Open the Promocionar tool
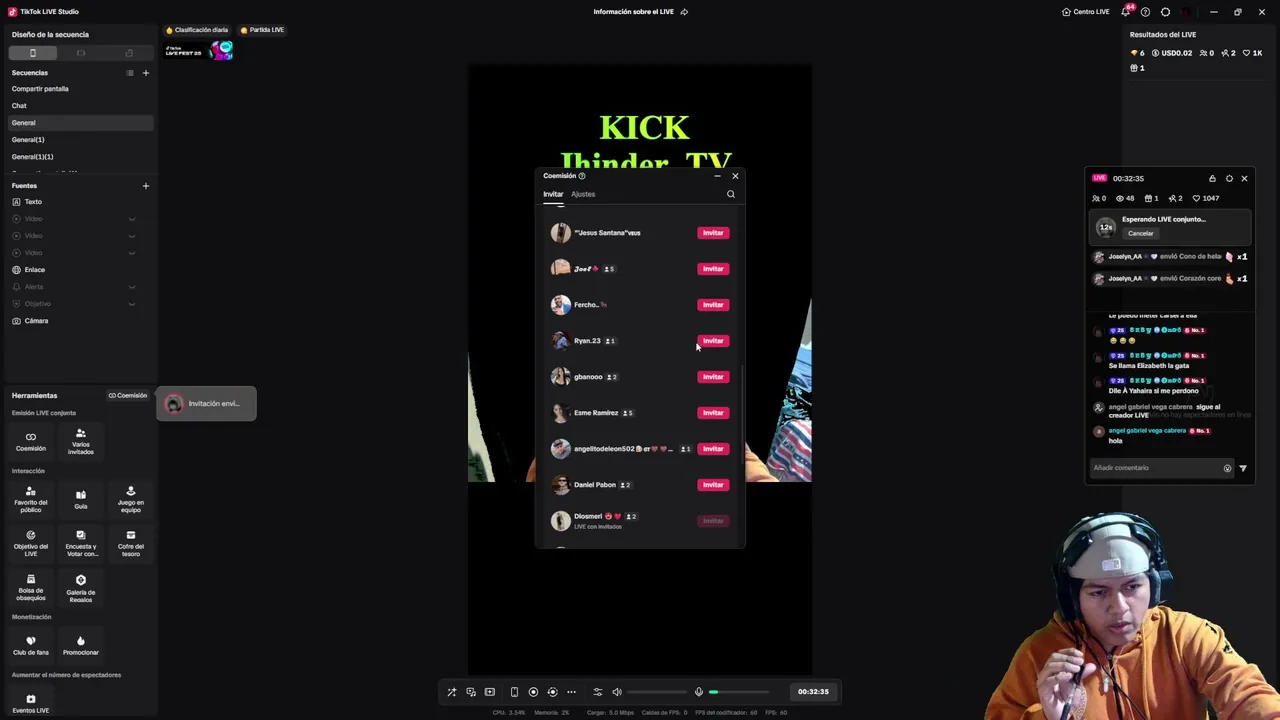The width and height of the screenshot is (1280, 720). pyautogui.click(x=81, y=645)
